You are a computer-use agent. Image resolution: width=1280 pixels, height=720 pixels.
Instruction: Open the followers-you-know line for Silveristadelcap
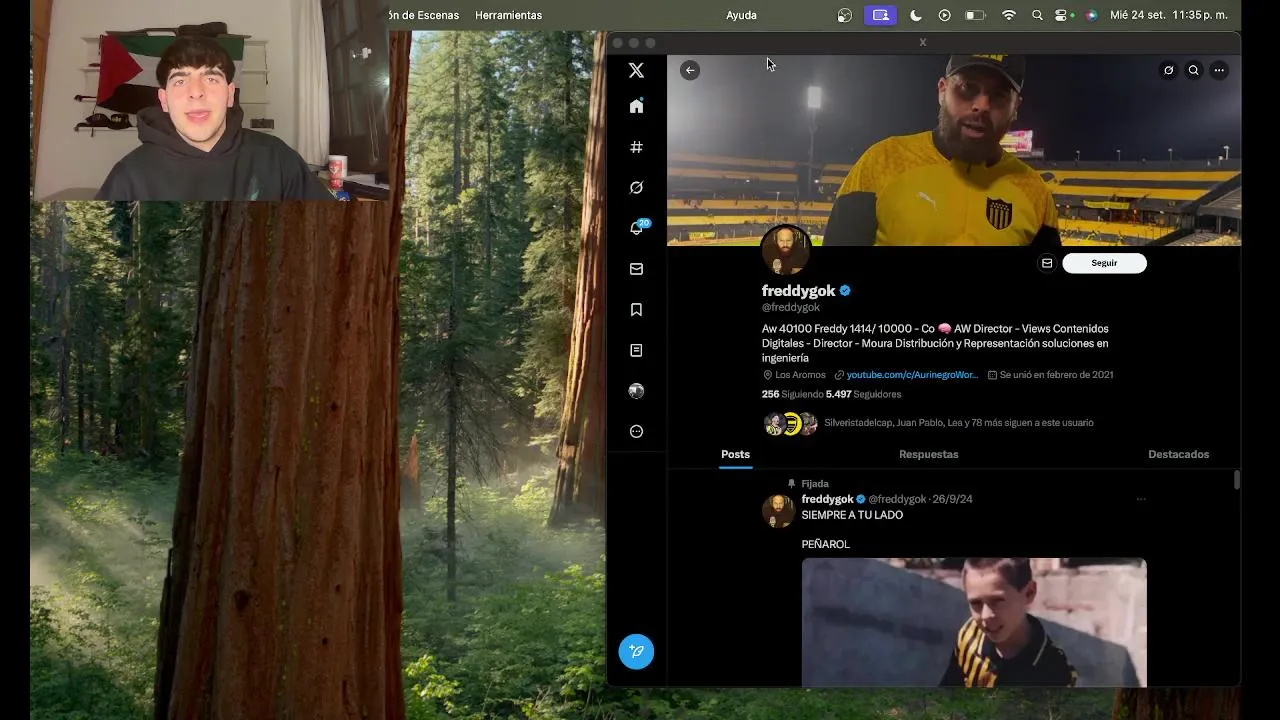(x=958, y=423)
